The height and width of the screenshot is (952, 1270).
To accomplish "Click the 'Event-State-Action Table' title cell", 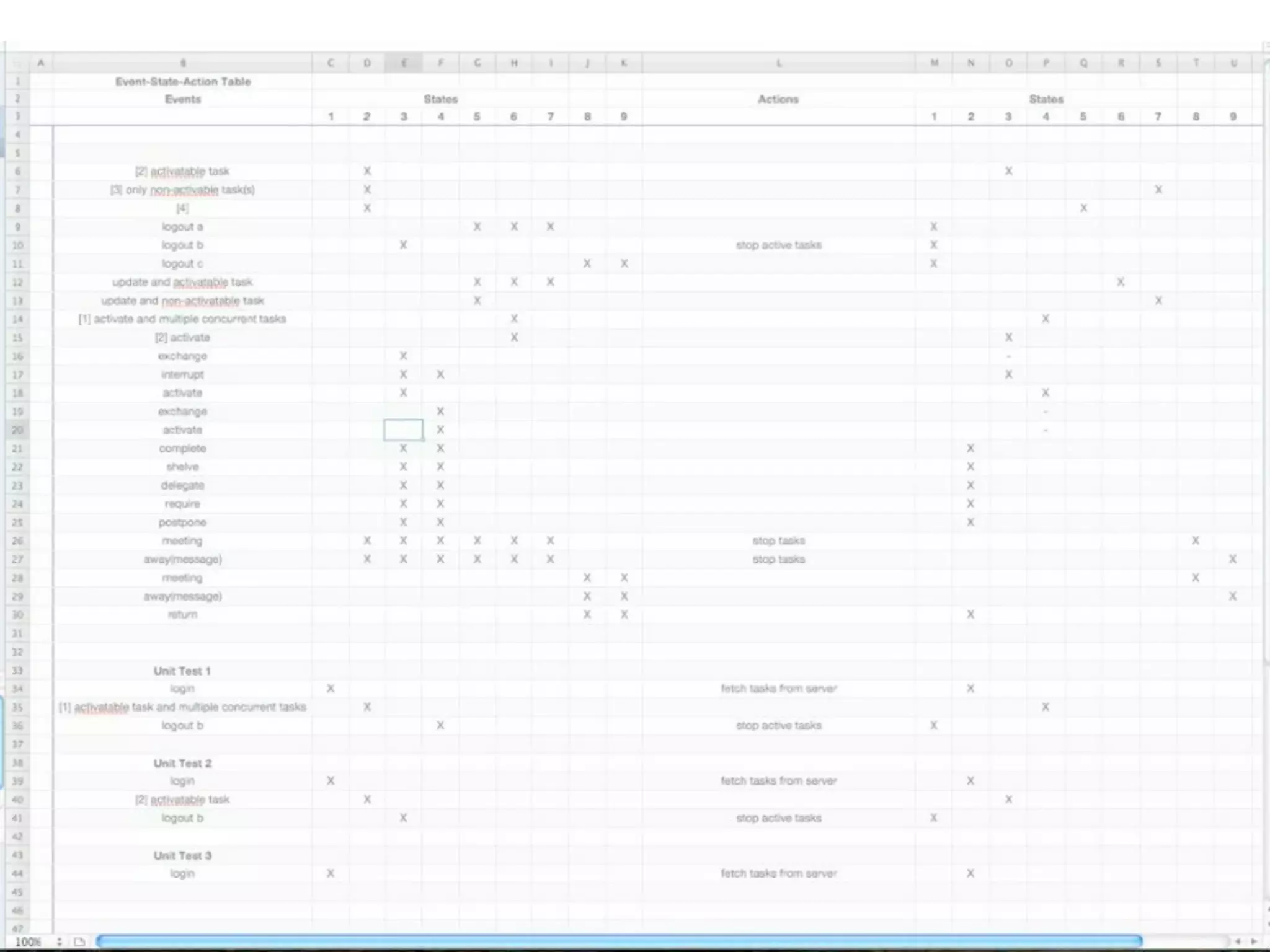I will tap(183, 82).
